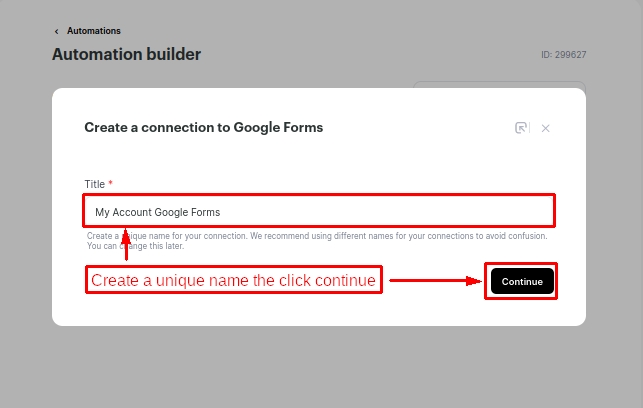The width and height of the screenshot is (643, 408).
Task: Click the red 'Create a unique name' annotation
Action: [233, 281]
